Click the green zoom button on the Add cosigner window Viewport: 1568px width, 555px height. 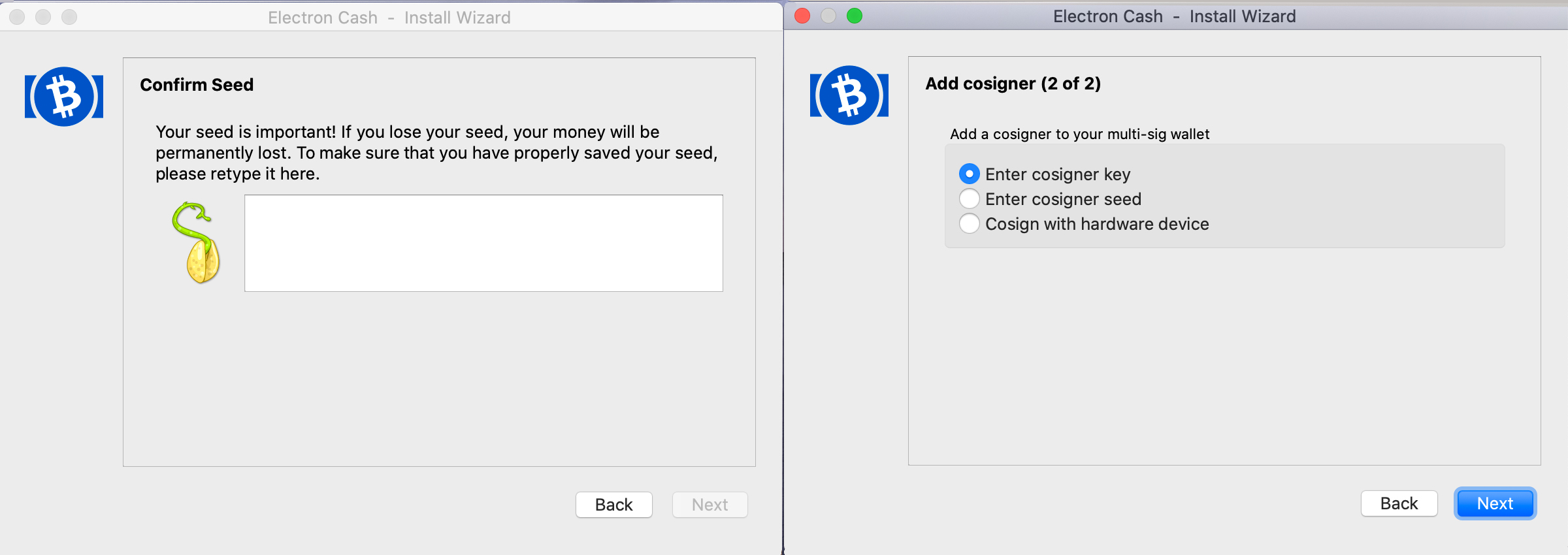coord(855,16)
